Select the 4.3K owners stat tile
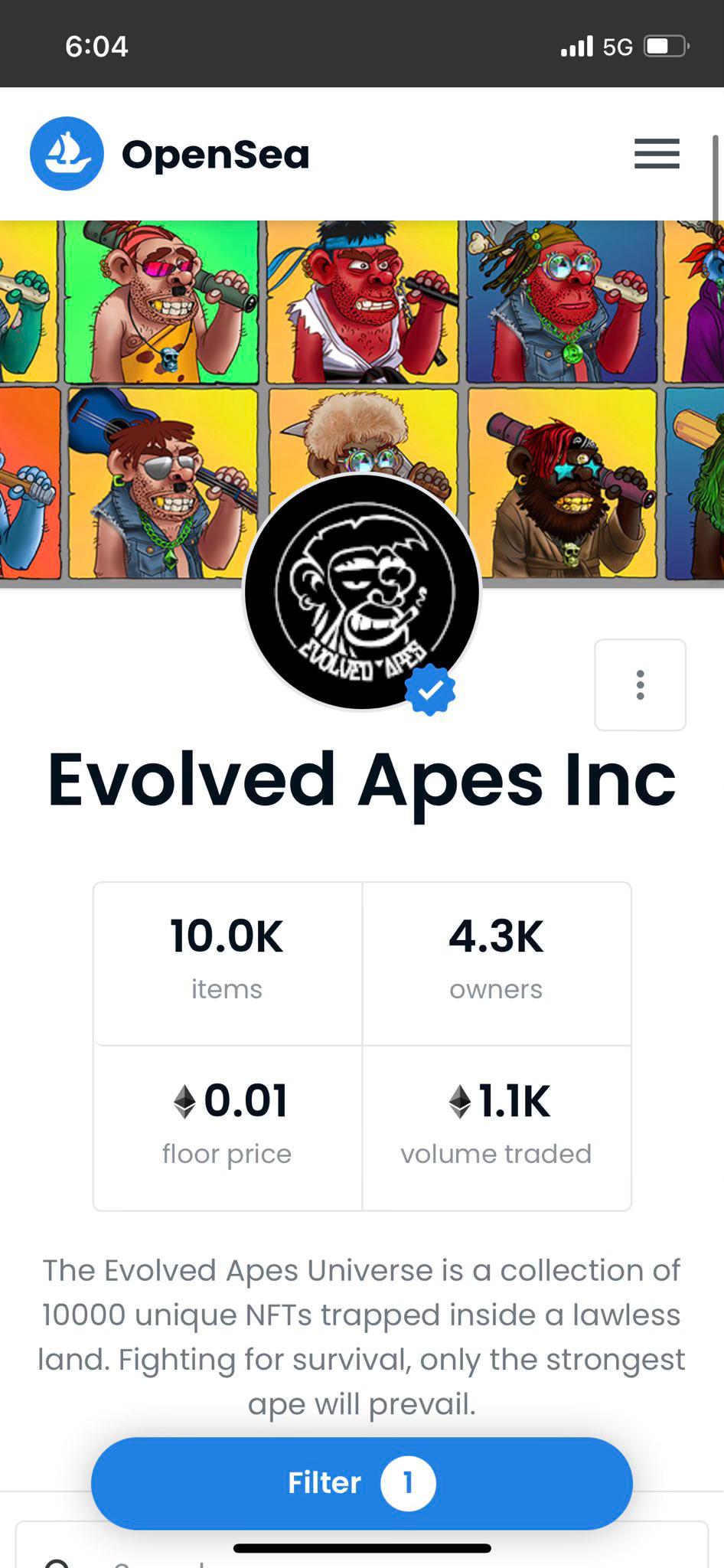 coord(497,963)
